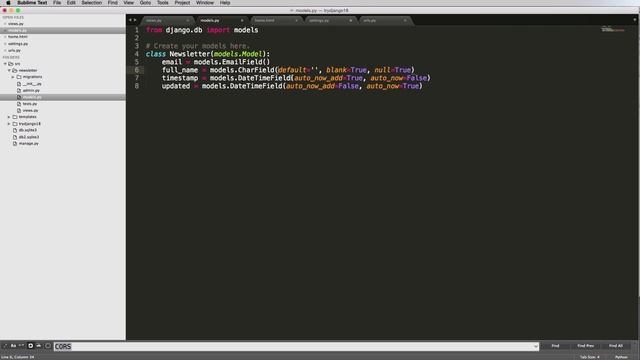Viewport: 640px width, 360px height.
Task: Click the src folder icon
Action: coord(11,64)
